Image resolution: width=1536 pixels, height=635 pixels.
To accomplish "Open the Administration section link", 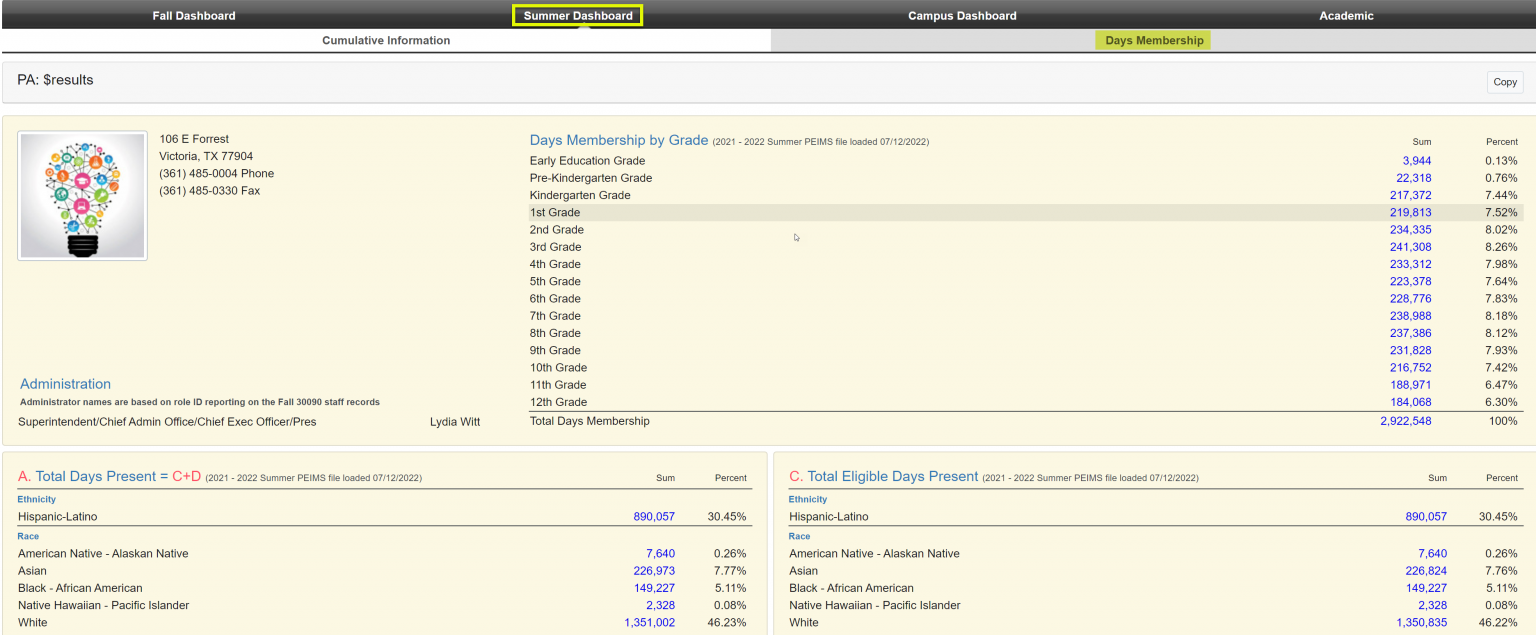I will click(65, 383).
